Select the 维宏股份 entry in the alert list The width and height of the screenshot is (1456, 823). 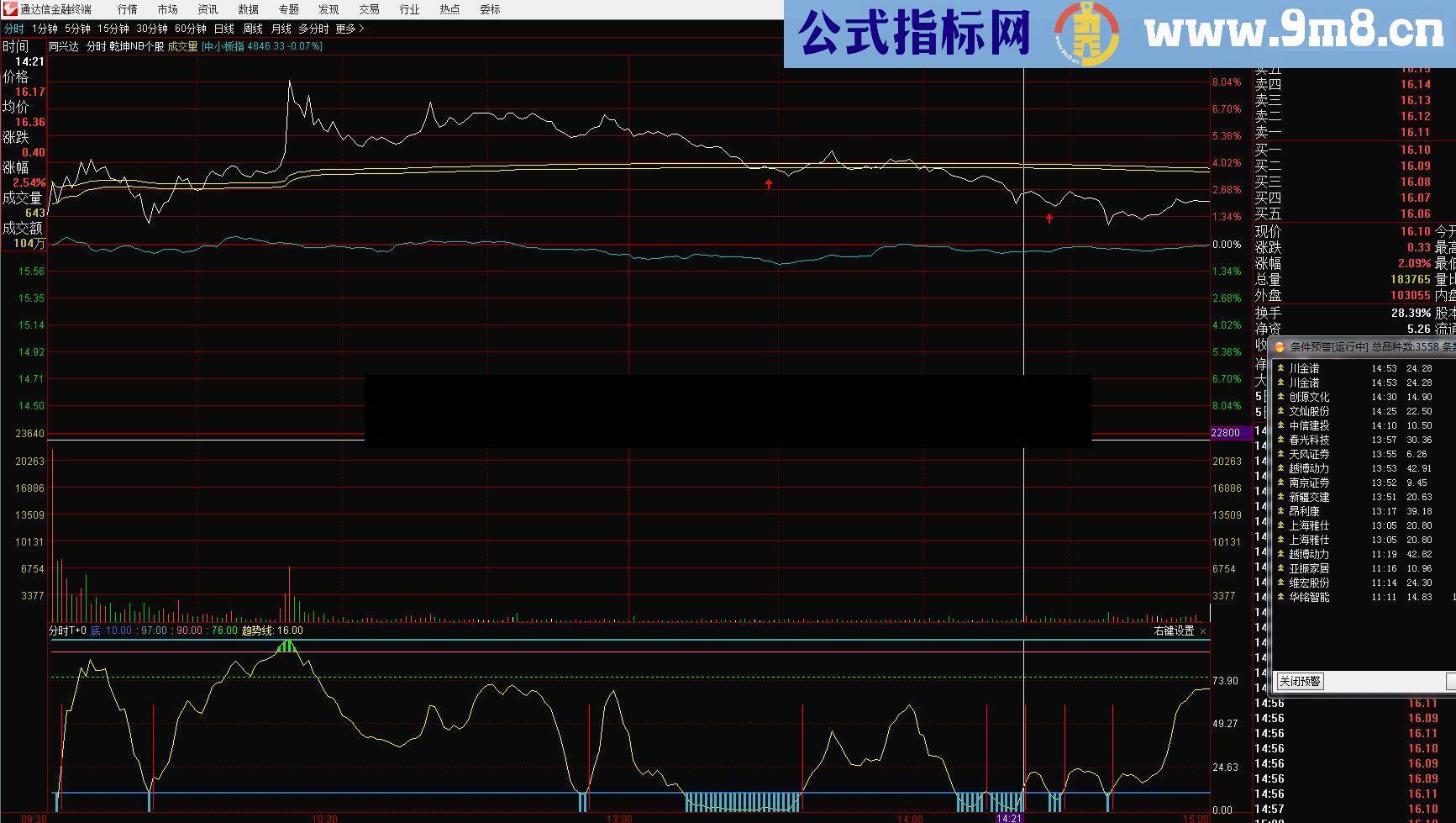pos(1311,583)
